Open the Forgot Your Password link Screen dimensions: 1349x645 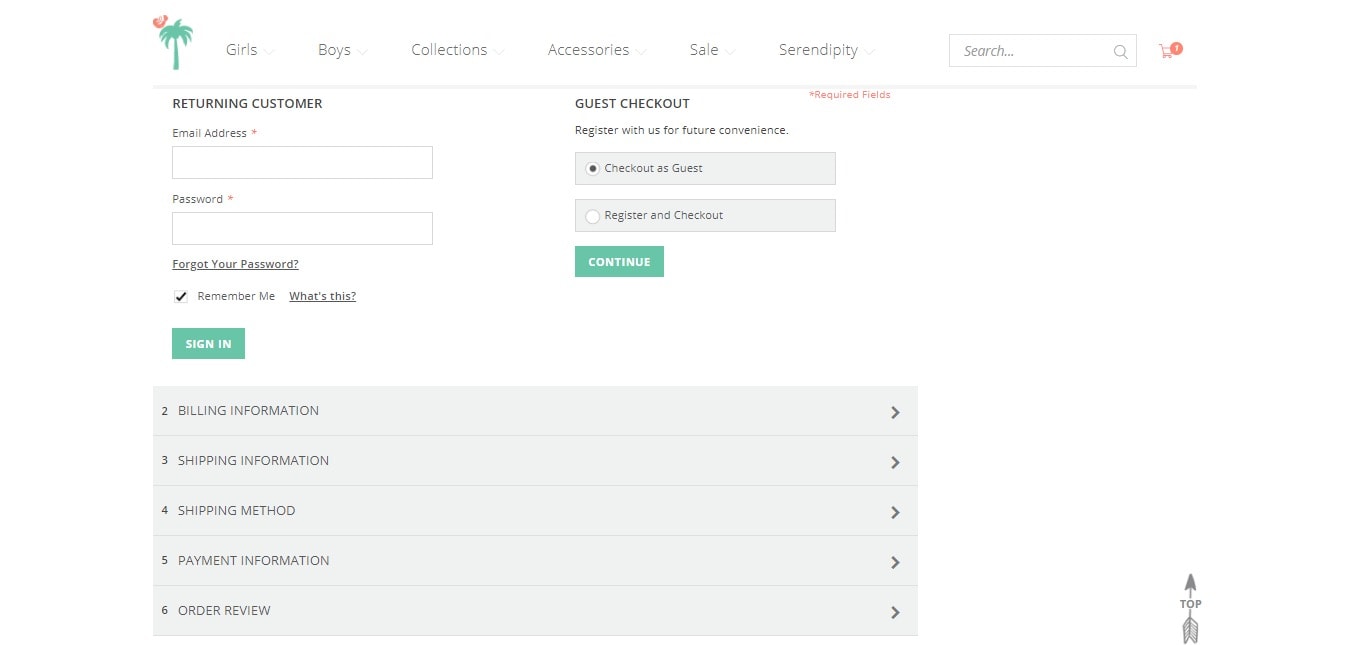pyautogui.click(x=235, y=264)
